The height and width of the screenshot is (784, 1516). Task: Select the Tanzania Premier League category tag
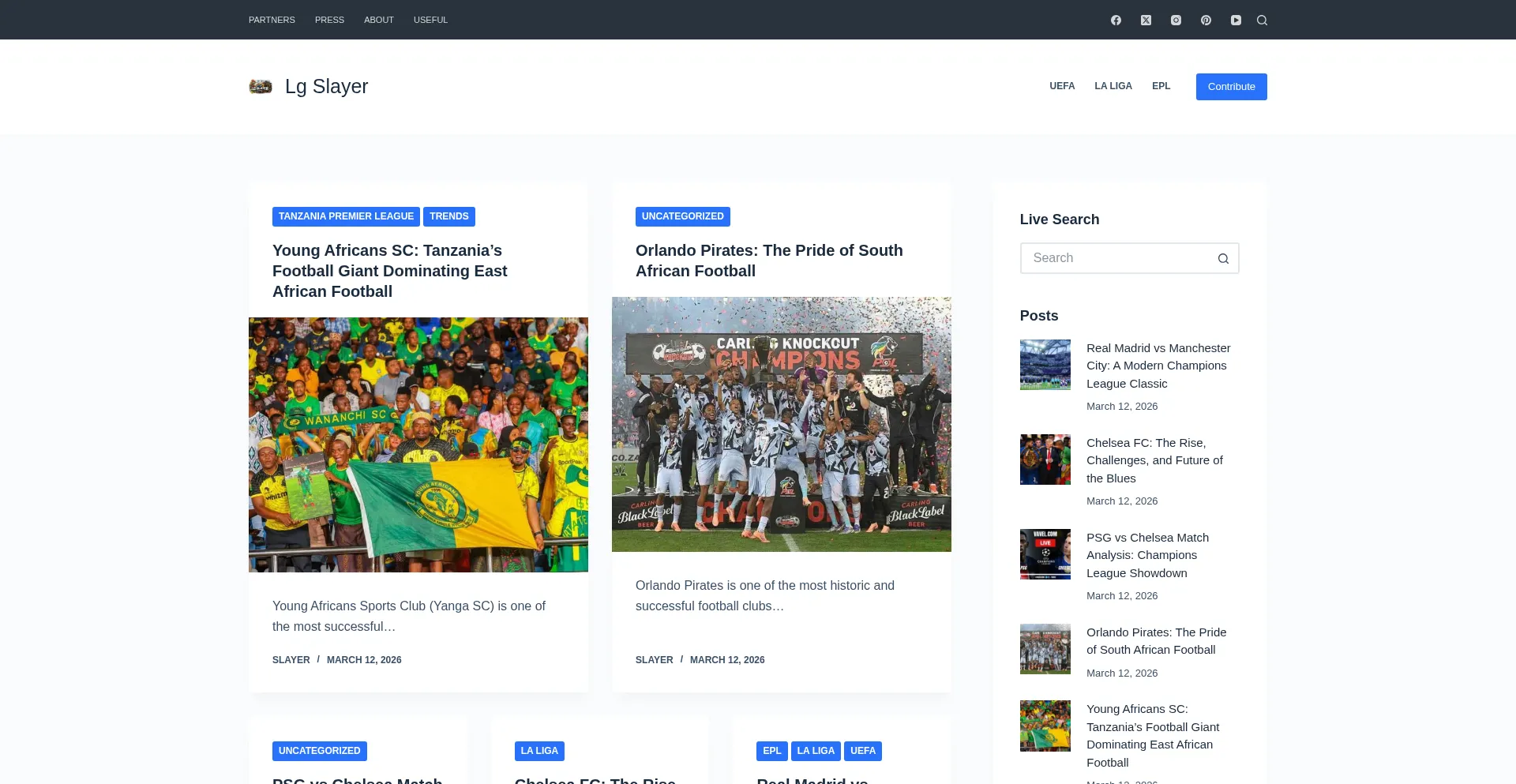tap(346, 216)
